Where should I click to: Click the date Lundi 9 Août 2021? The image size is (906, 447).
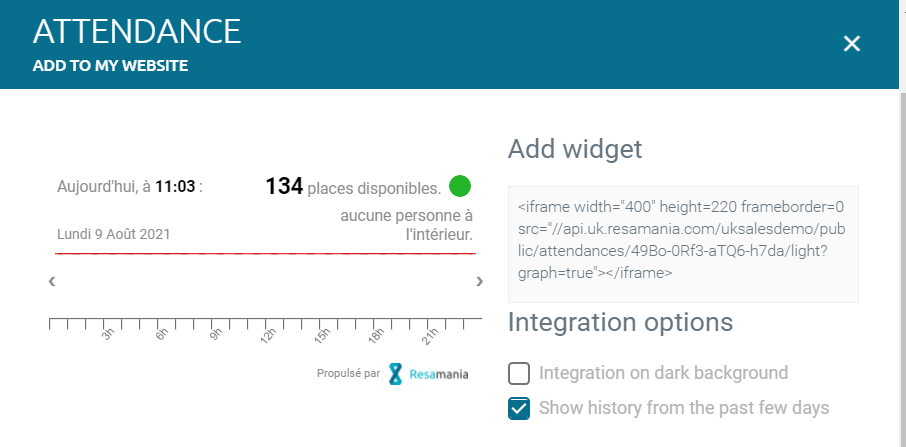(114, 234)
